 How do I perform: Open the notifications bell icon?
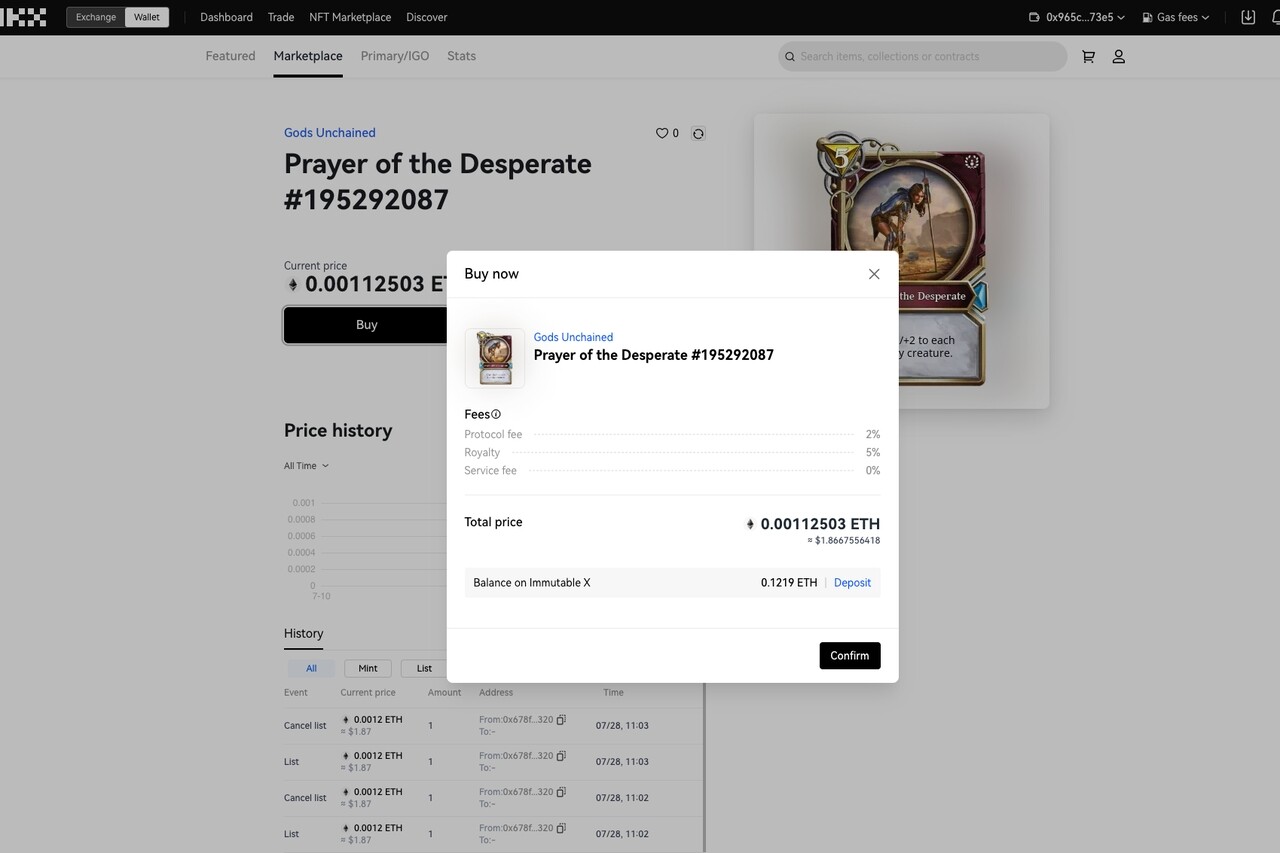pos(1276,17)
